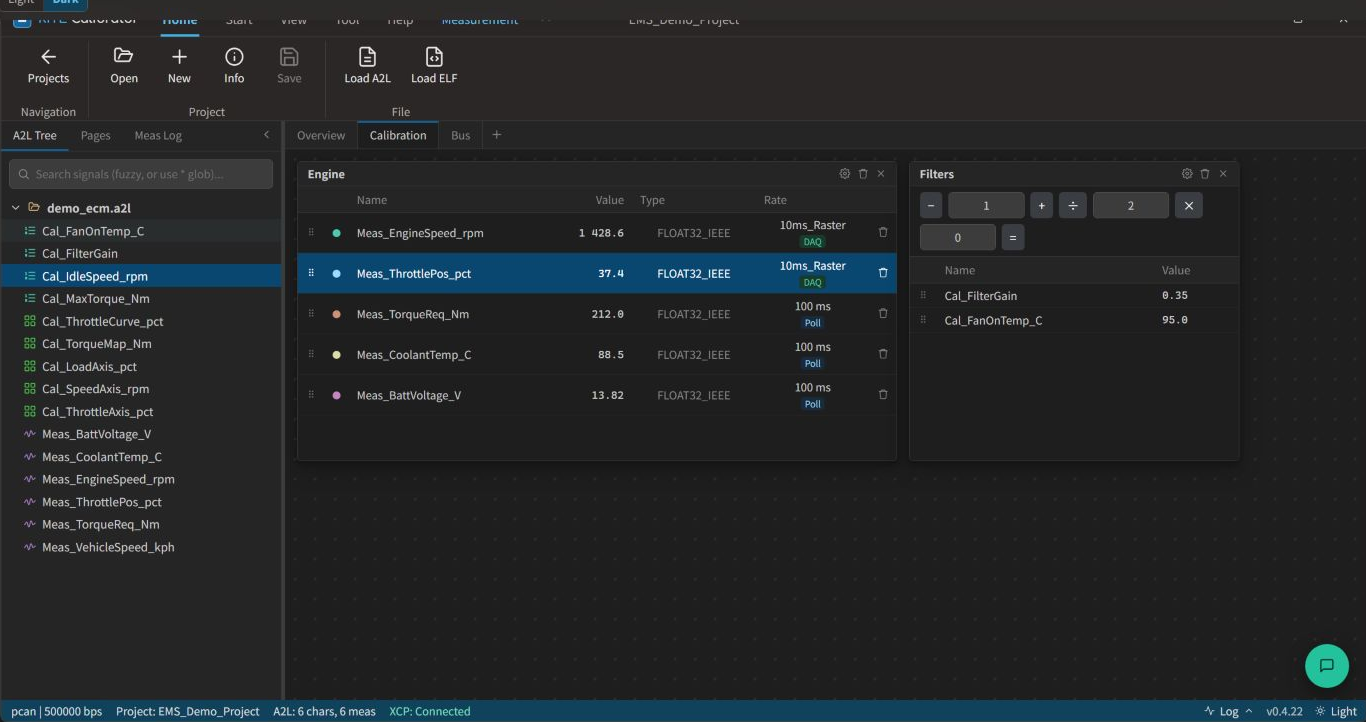1366x722 pixels.
Task: Click the search magnifier in signal search
Action: tap(24, 174)
